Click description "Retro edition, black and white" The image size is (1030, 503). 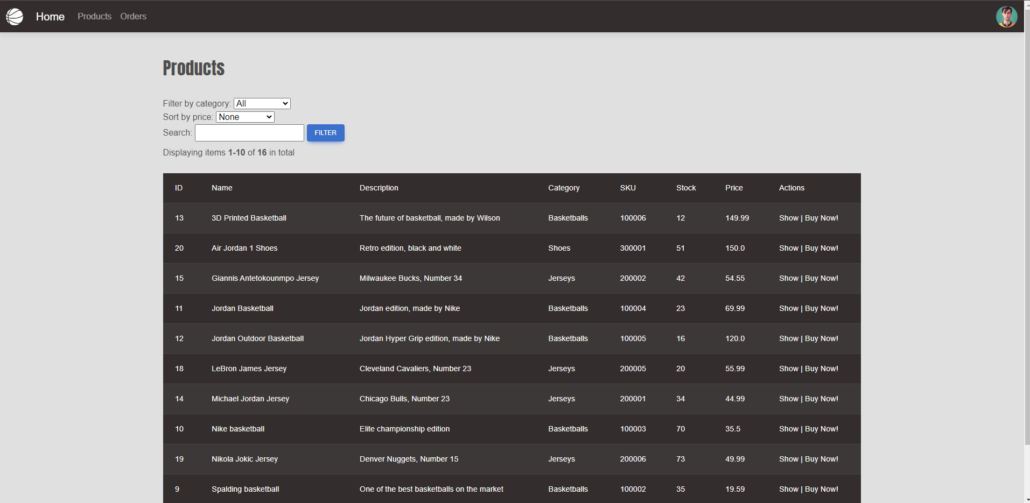tap(410, 248)
